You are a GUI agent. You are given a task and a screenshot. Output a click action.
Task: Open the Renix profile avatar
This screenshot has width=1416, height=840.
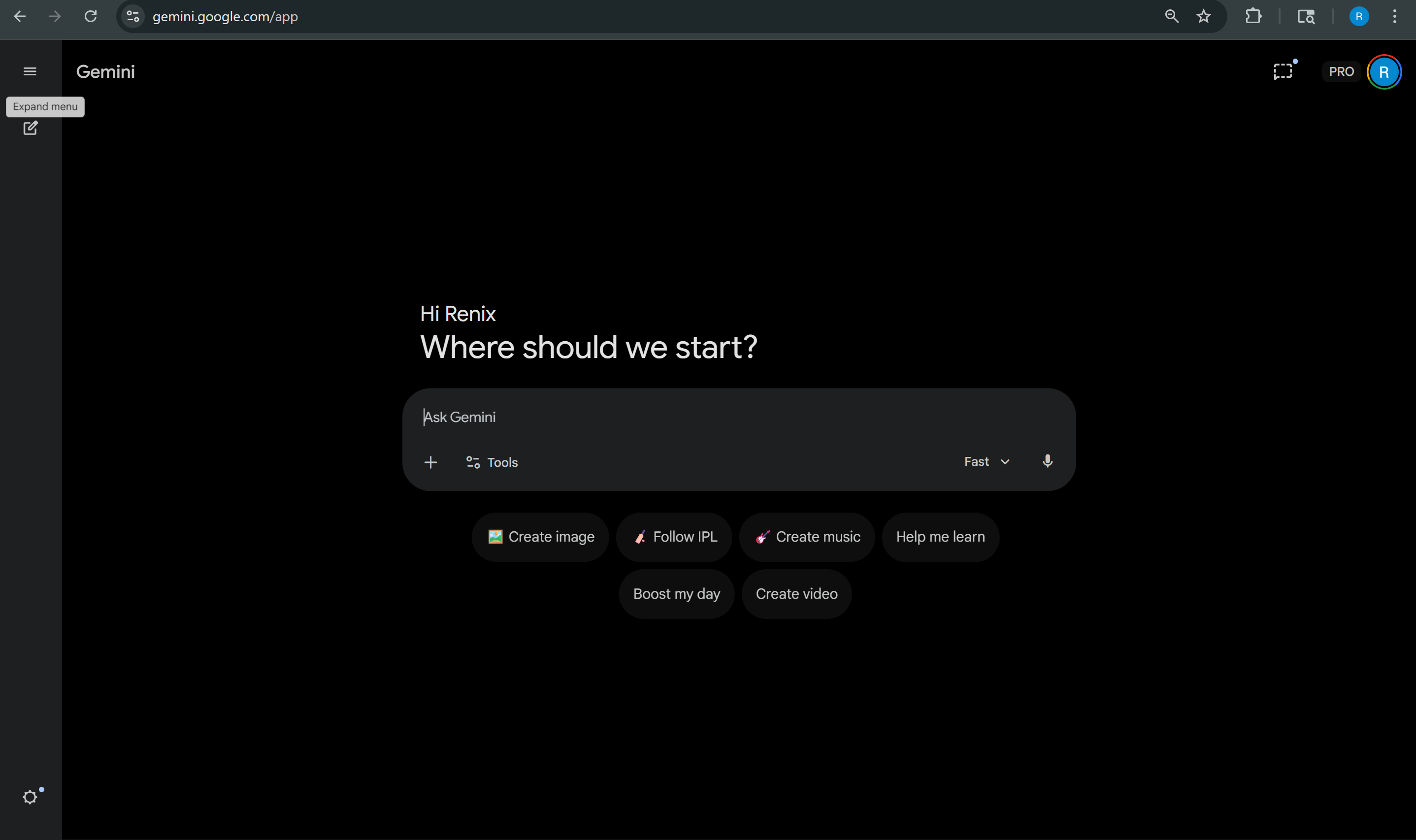click(1383, 71)
